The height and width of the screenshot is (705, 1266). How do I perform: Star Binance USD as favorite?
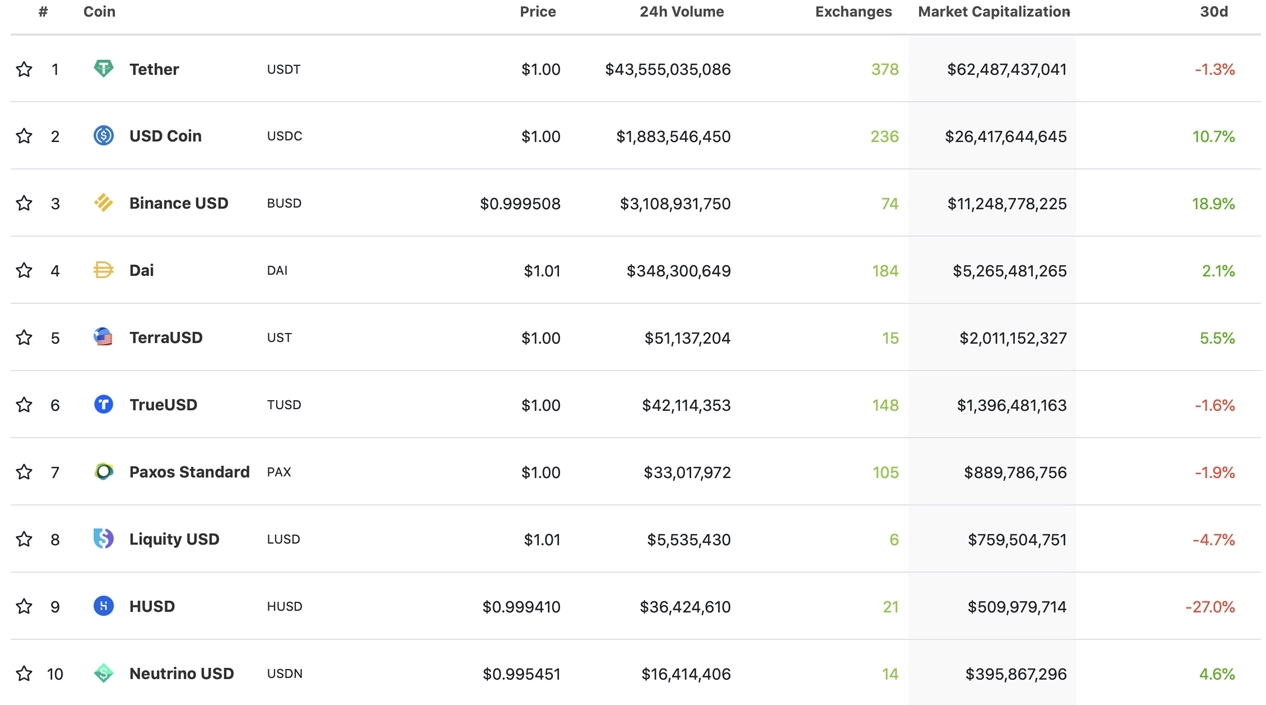(x=24, y=203)
